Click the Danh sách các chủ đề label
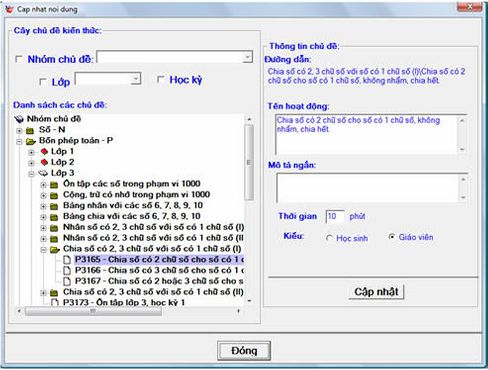This screenshot has height=370, width=488. click(x=60, y=105)
